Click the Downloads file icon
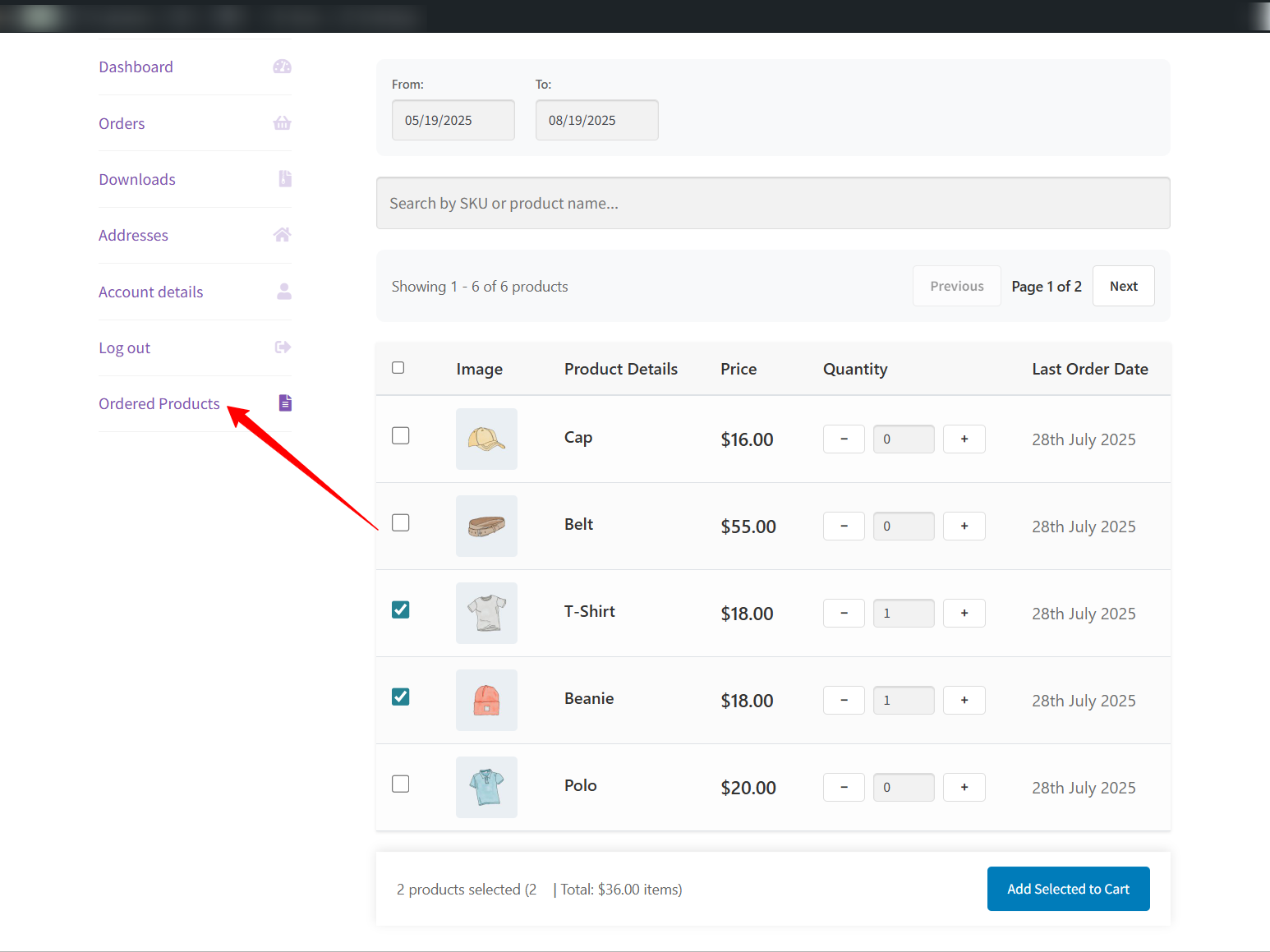1270x952 pixels. click(x=284, y=179)
